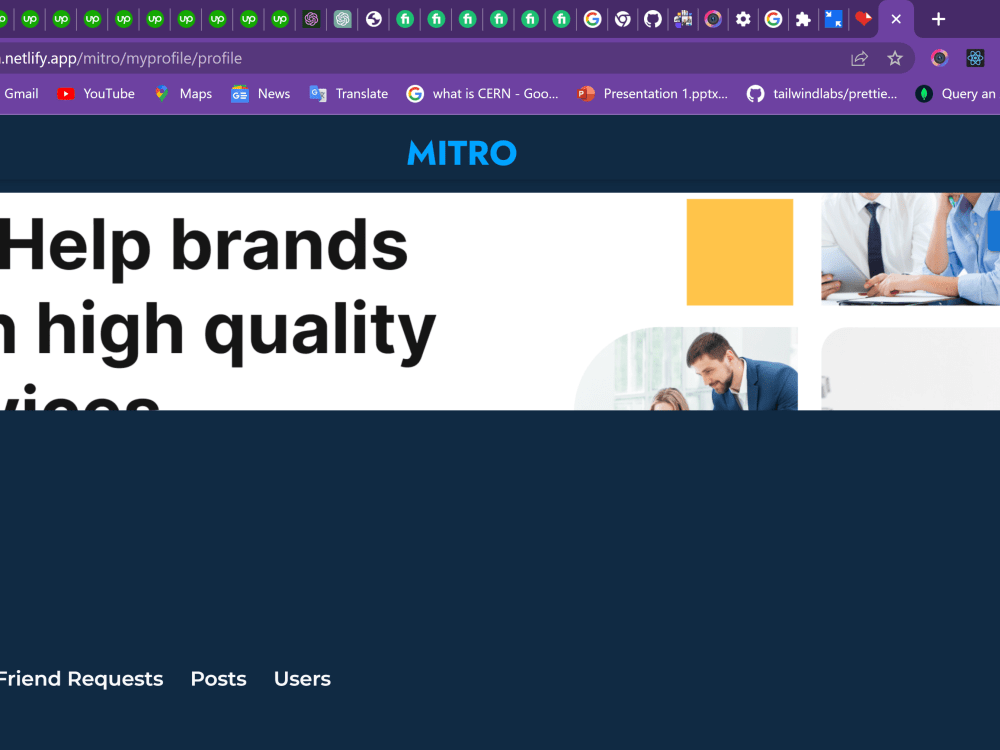Open a new browser tab with the plus button
The width and height of the screenshot is (1000, 750).
(x=938, y=19)
